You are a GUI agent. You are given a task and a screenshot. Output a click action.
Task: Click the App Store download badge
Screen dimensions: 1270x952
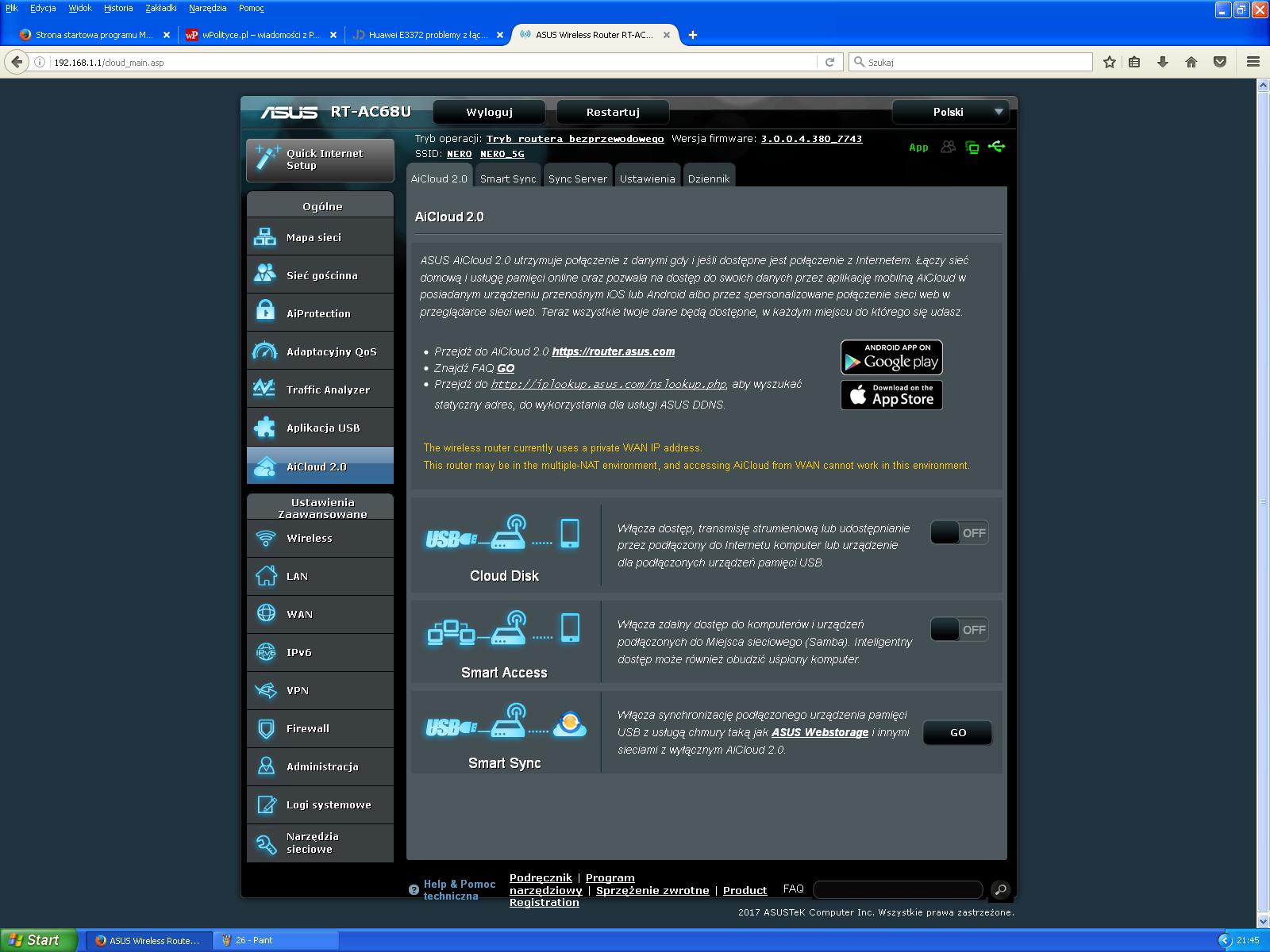coord(891,395)
